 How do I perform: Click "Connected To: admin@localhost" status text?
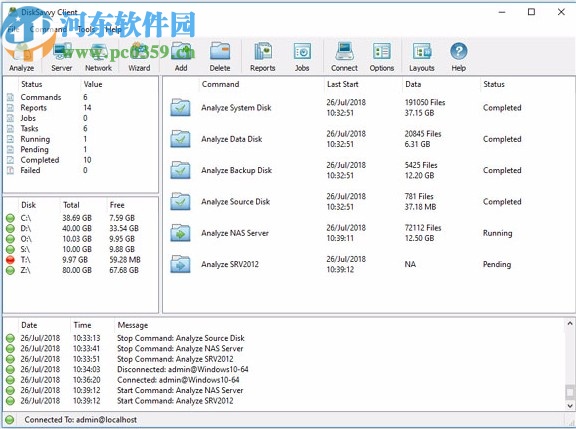coord(80,419)
